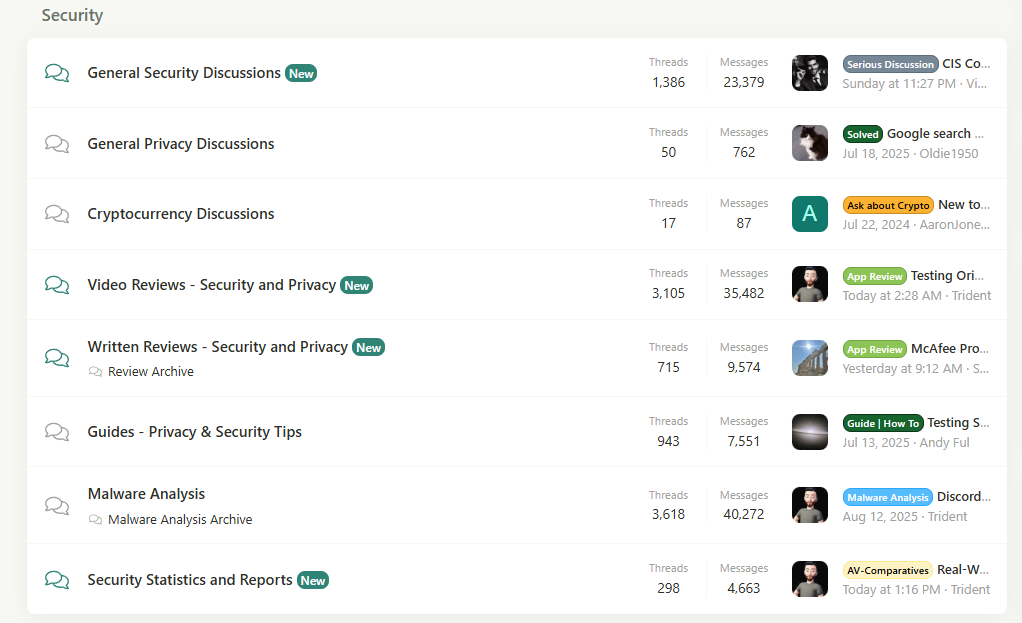Open the Security category heading
1022x623 pixels.
(x=72, y=16)
